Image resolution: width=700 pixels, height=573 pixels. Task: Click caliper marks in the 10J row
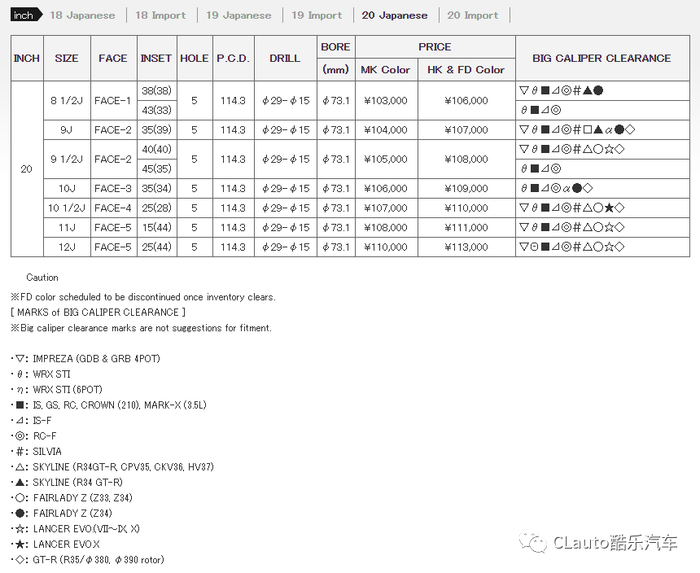(557, 188)
